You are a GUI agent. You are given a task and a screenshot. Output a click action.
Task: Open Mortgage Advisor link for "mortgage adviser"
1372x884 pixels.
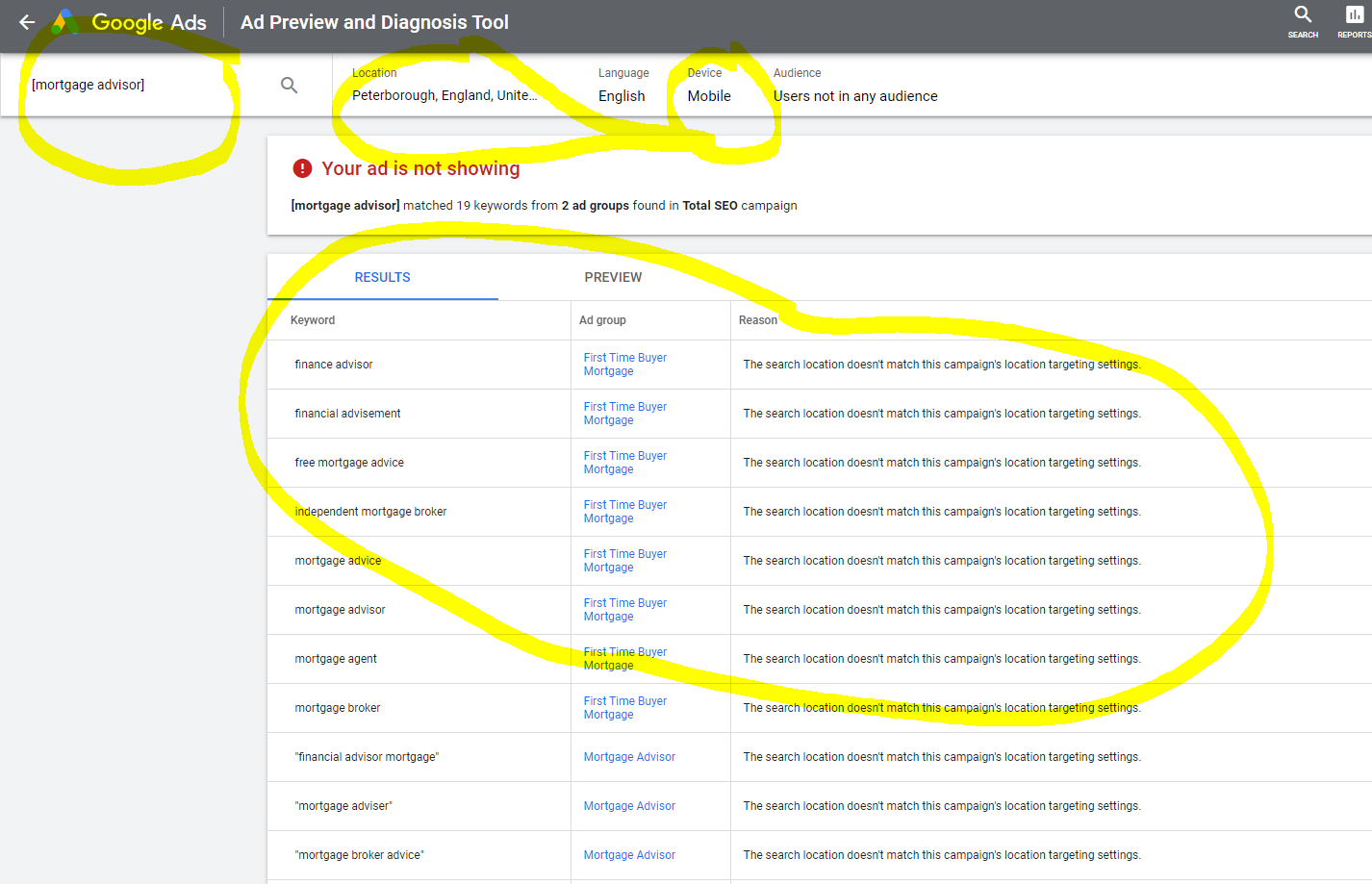629,806
